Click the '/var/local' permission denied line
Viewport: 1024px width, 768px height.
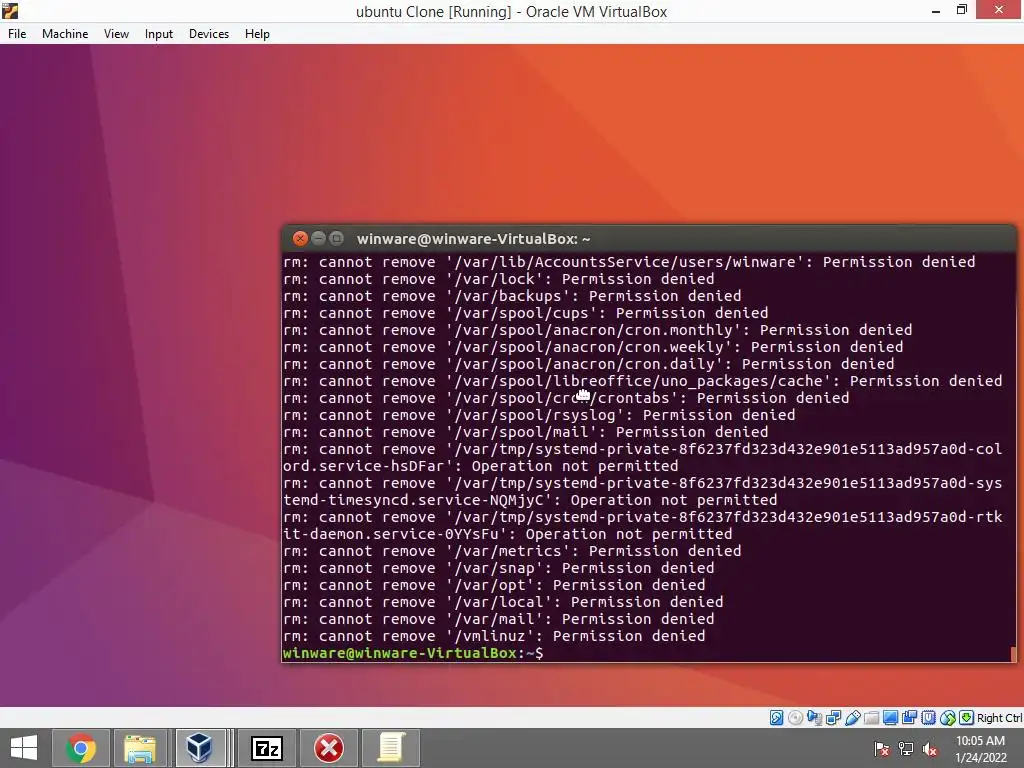(x=504, y=602)
